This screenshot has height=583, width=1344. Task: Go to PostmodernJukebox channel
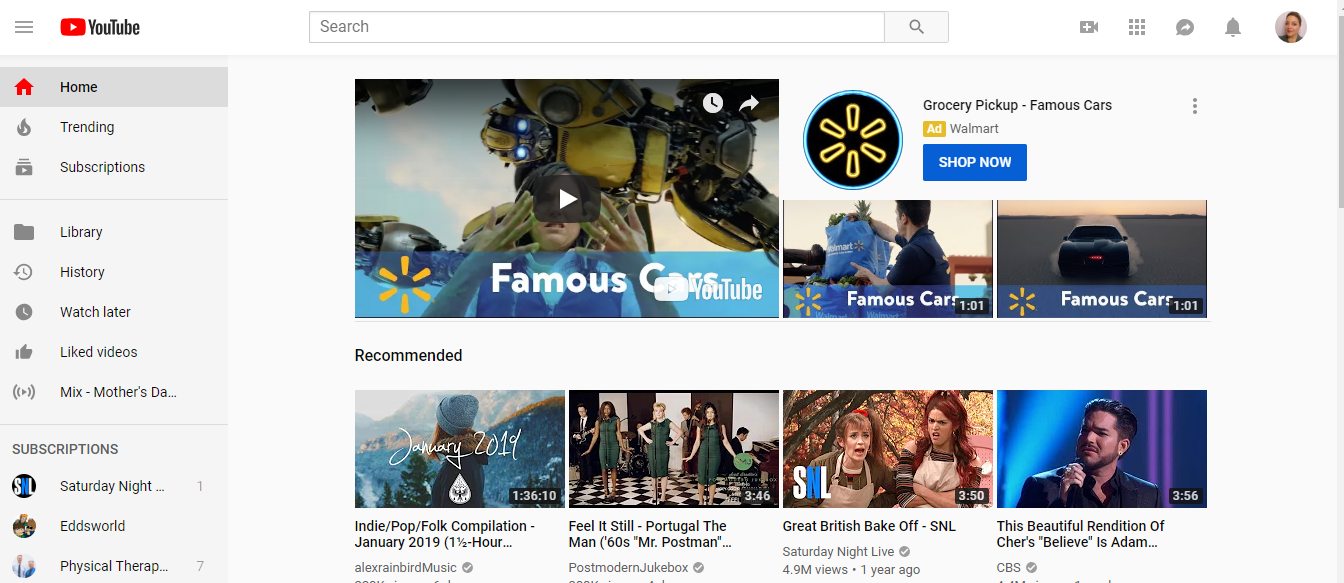click(629, 568)
